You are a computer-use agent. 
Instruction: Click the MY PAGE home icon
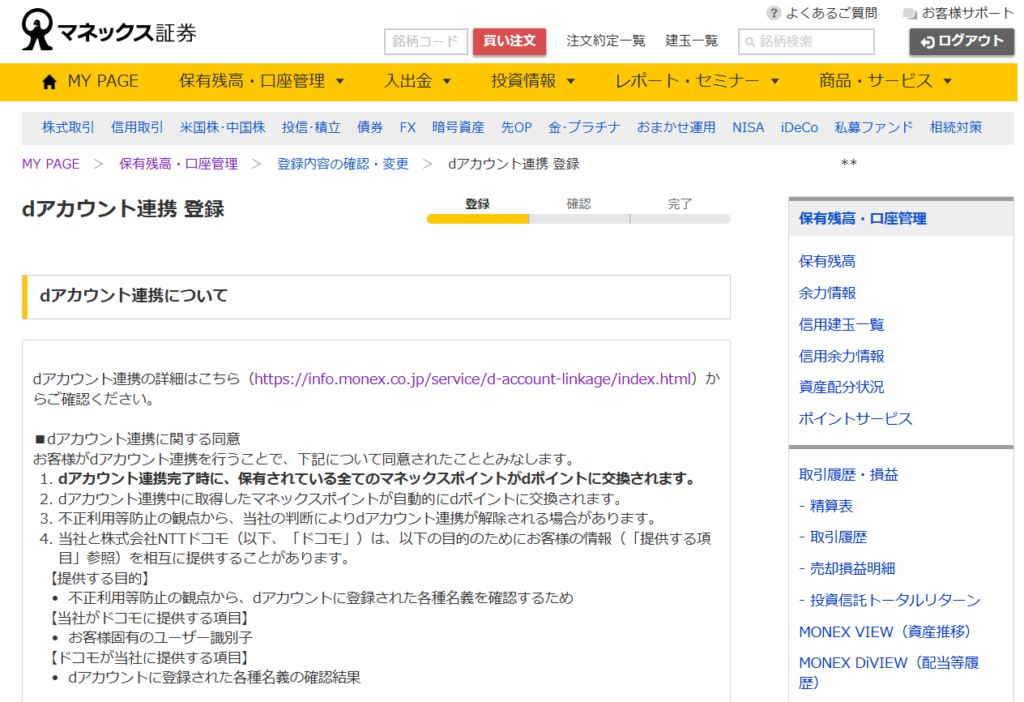[49, 82]
